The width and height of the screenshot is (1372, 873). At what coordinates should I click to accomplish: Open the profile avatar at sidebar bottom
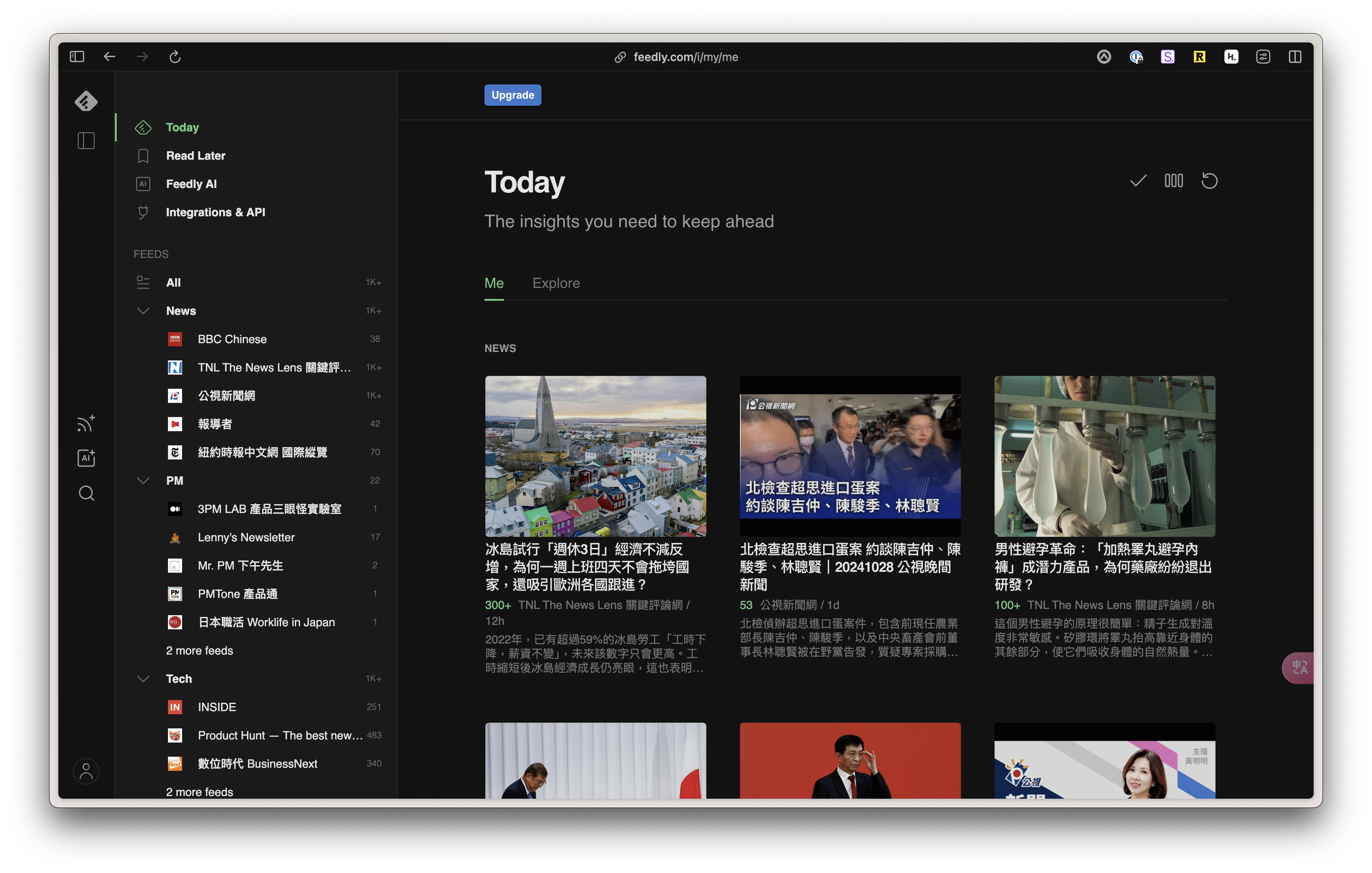(x=86, y=771)
